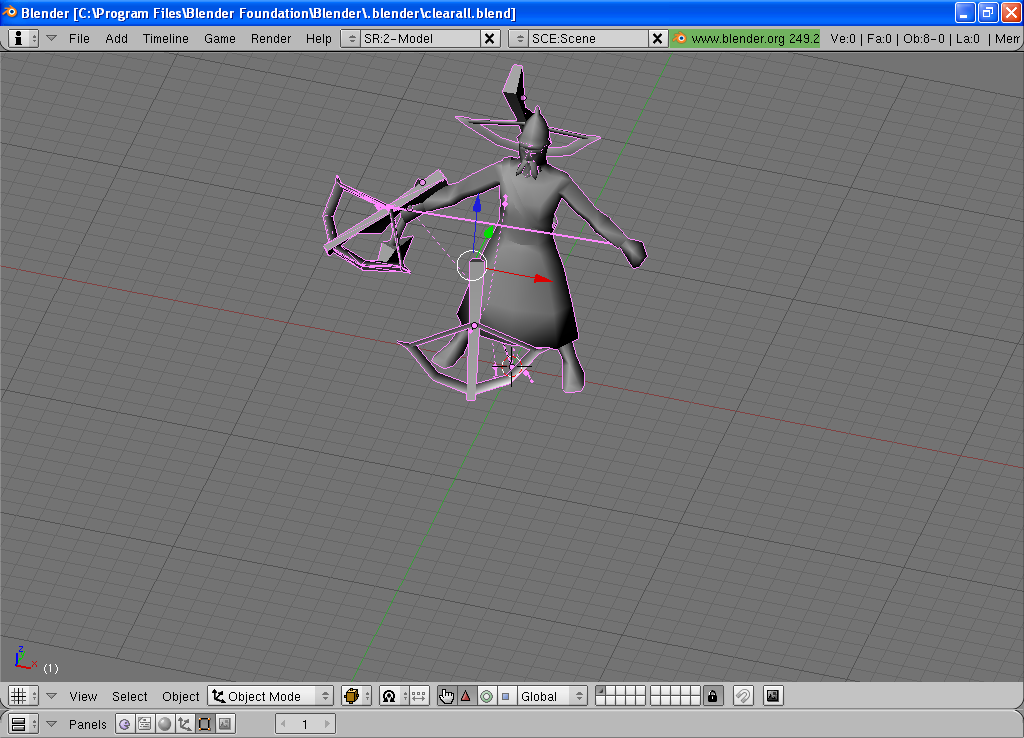This screenshot has width=1024, height=738.
Task: Open the www.blender.org link
Action: (x=745, y=39)
